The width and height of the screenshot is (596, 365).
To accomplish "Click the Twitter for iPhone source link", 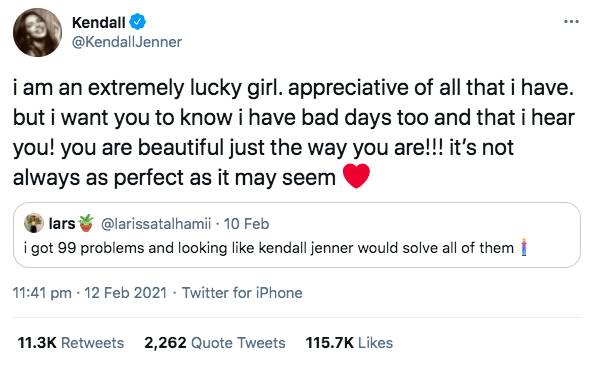I will 242,293.
